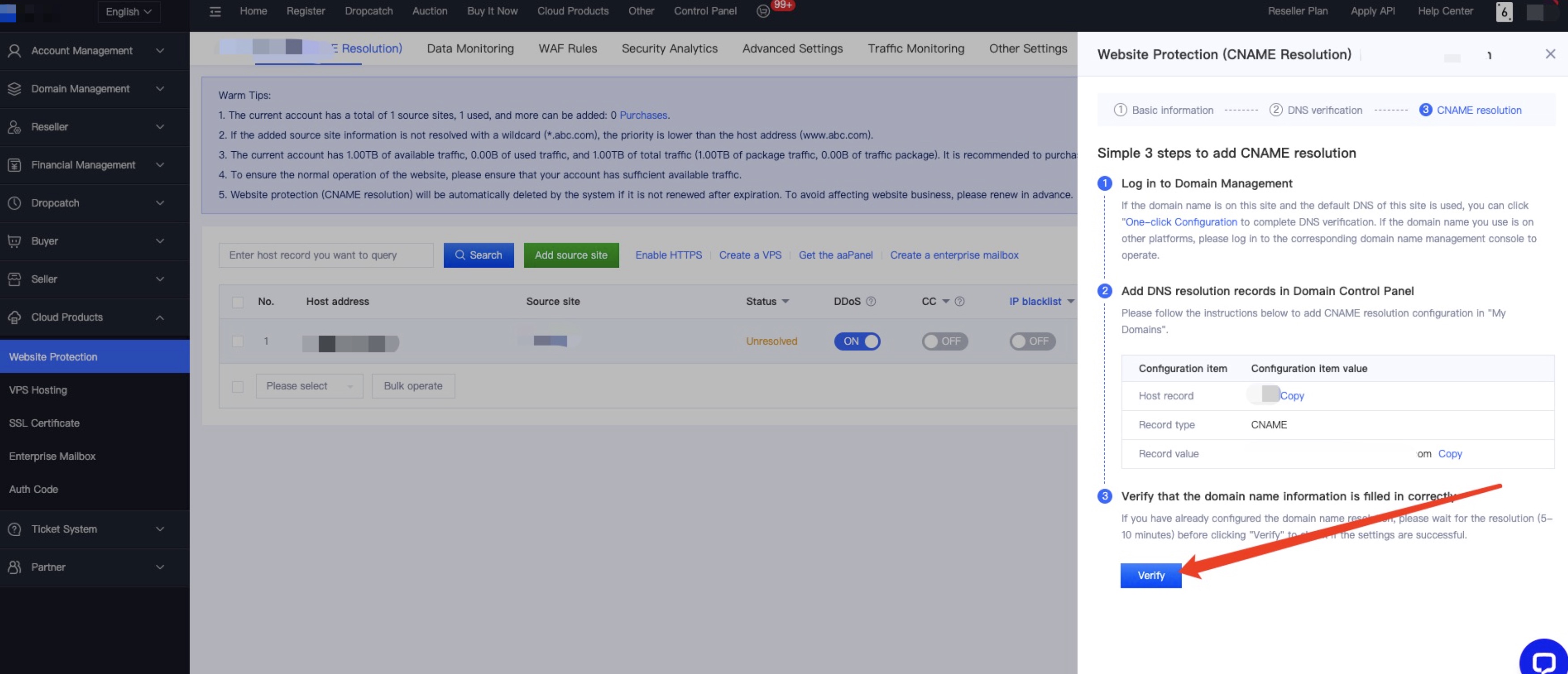This screenshot has height=674, width=1568.
Task: Toggle the IP blacklist OFF switch
Action: tap(1032, 341)
